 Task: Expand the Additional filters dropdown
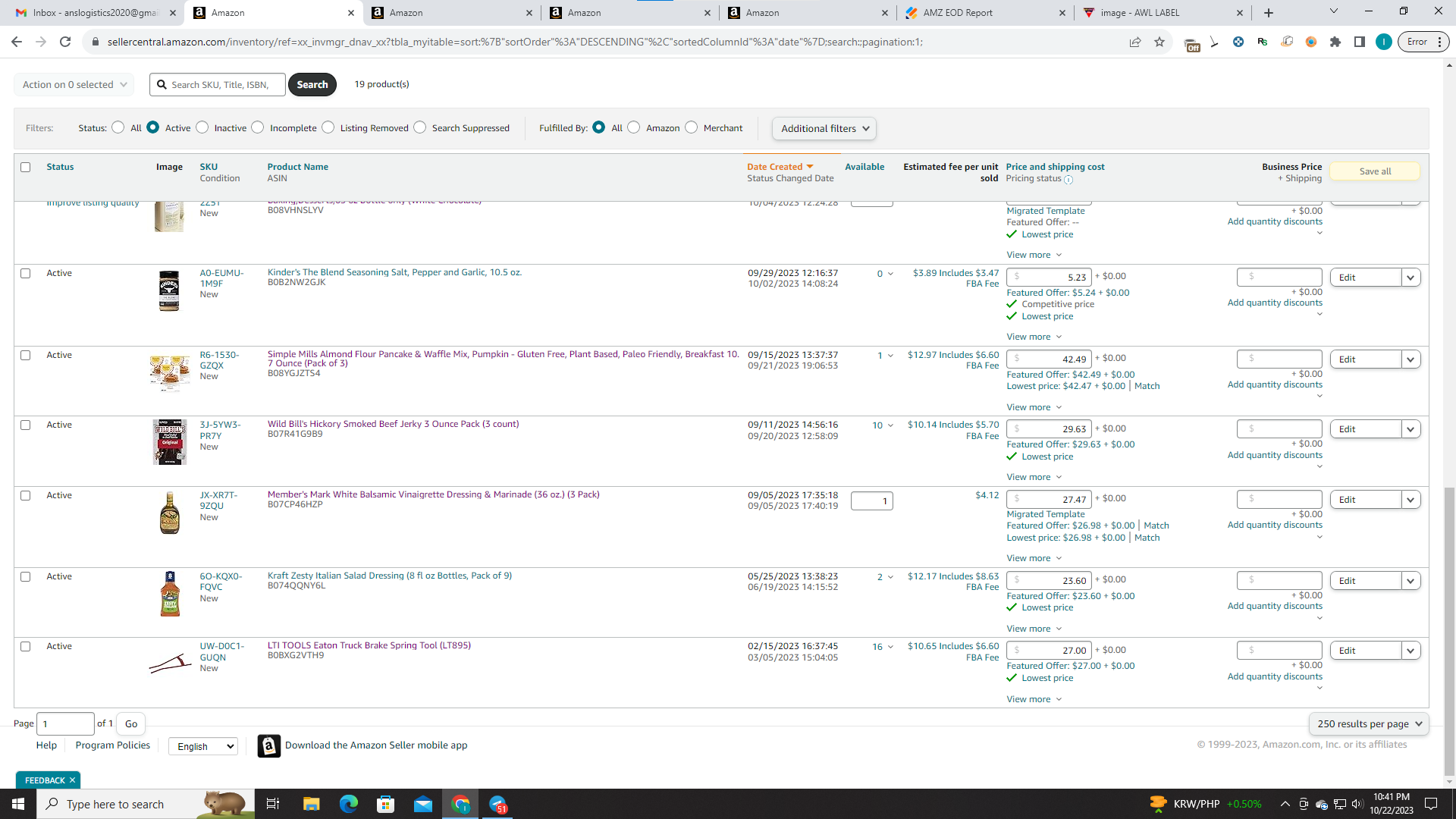(x=824, y=128)
